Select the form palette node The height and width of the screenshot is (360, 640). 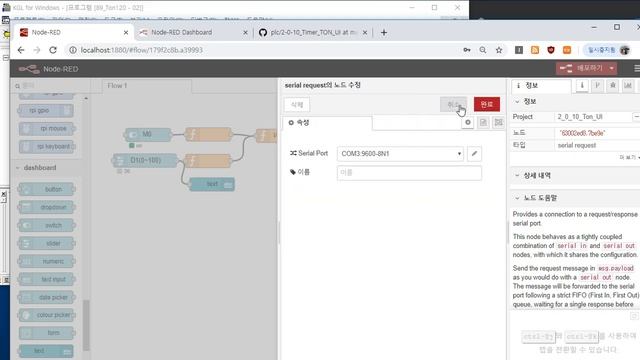point(47,333)
